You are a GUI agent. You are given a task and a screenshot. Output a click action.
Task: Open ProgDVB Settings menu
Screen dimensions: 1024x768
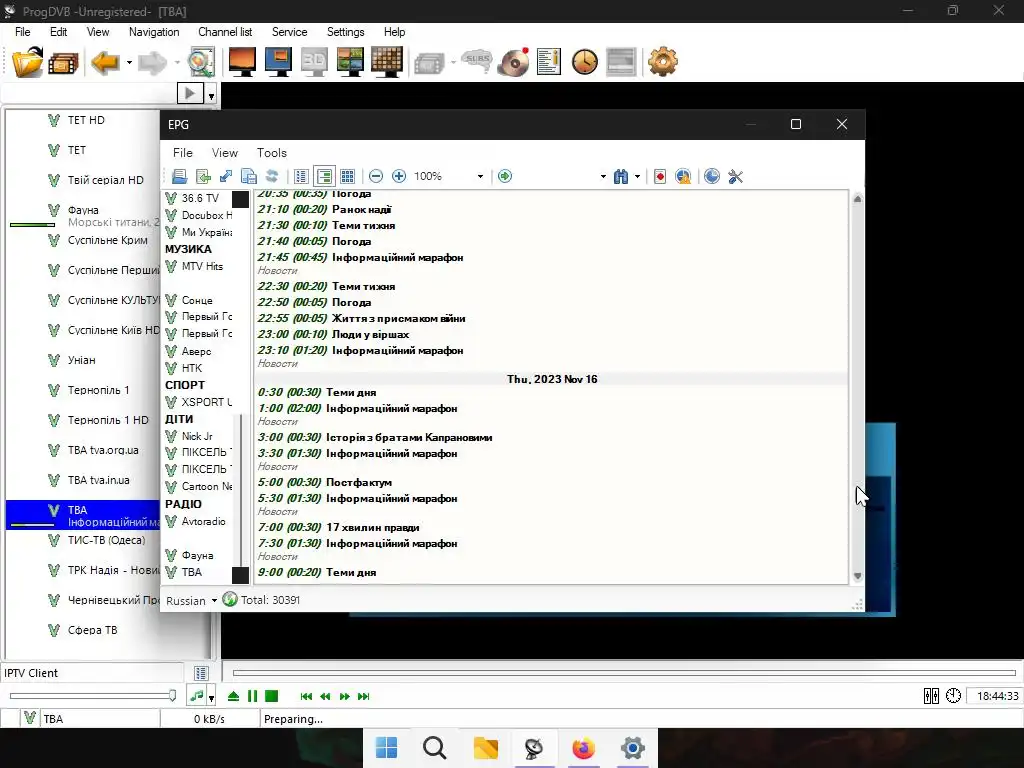click(x=345, y=32)
